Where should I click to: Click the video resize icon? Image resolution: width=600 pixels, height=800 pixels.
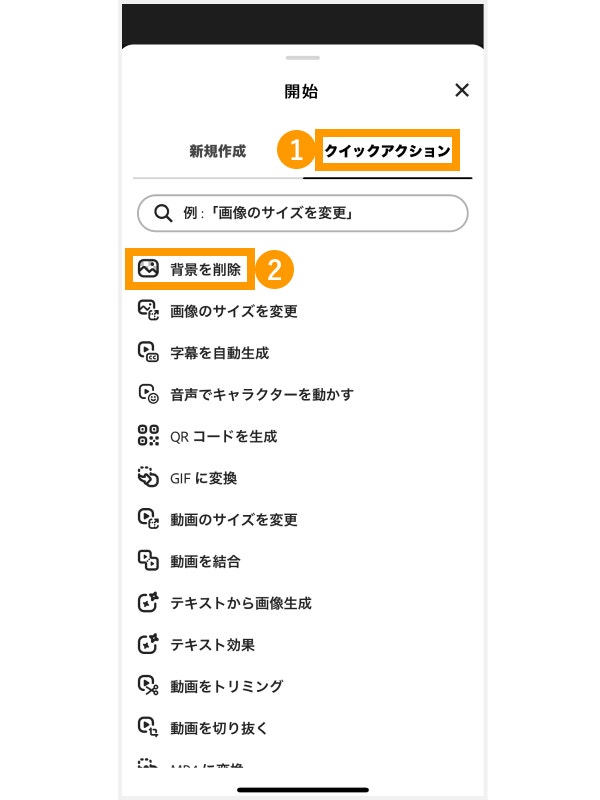[x=148, y=520]
